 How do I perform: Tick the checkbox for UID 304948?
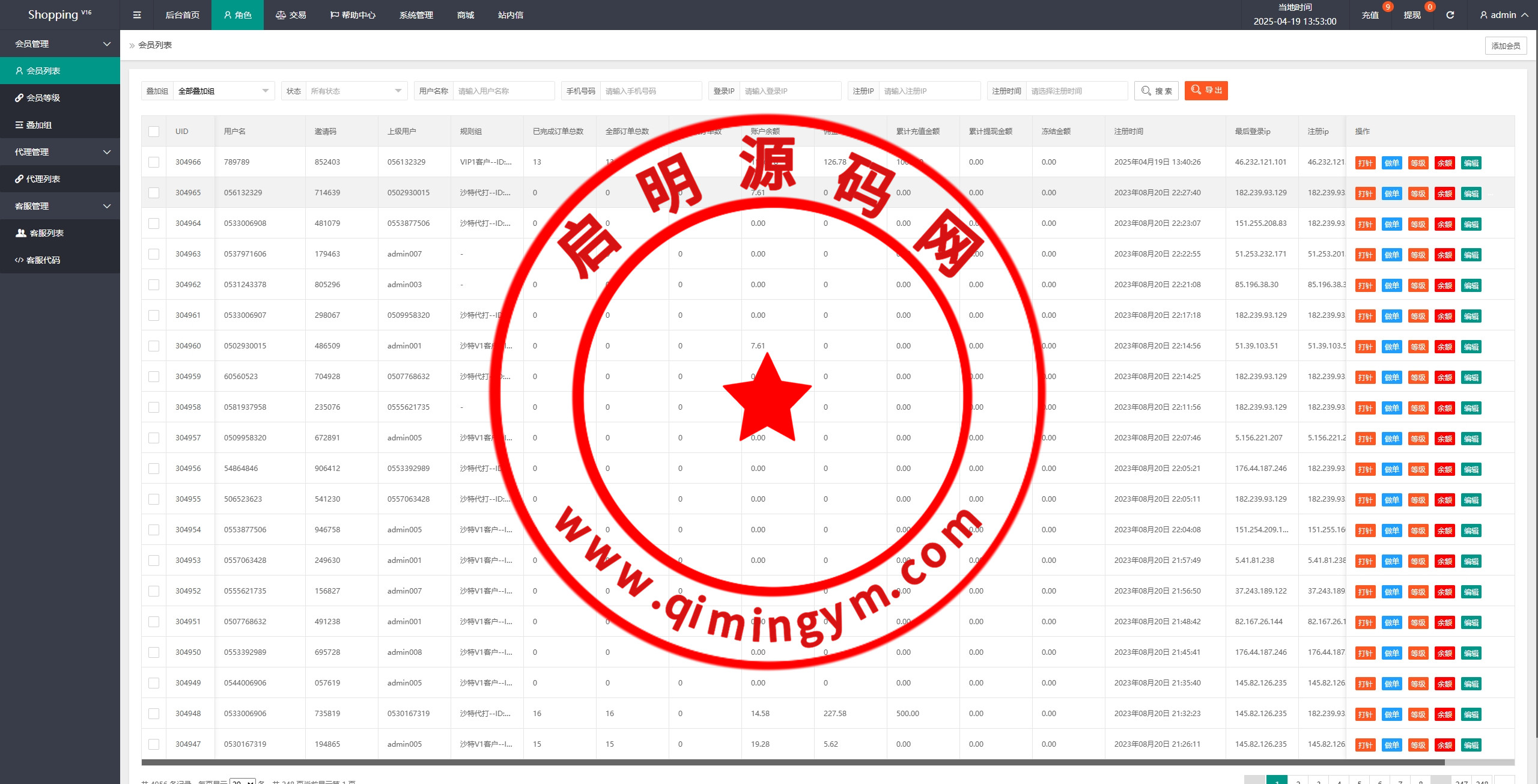(154, 714)
